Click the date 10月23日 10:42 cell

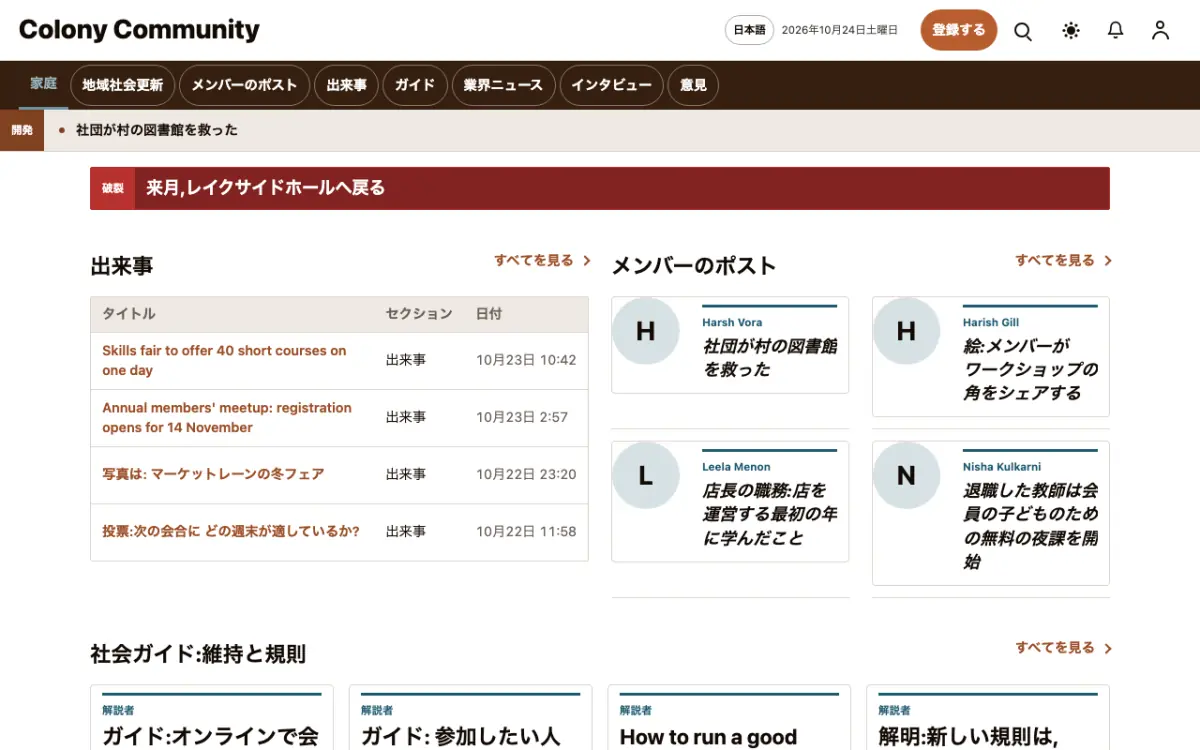[x=526, y=360]
